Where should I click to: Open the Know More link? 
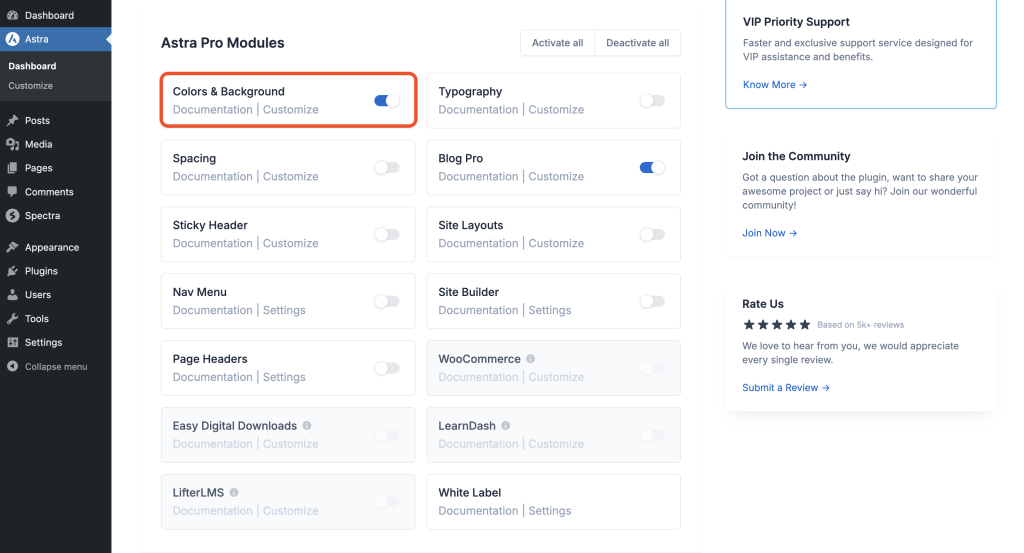tap(775, 85)
